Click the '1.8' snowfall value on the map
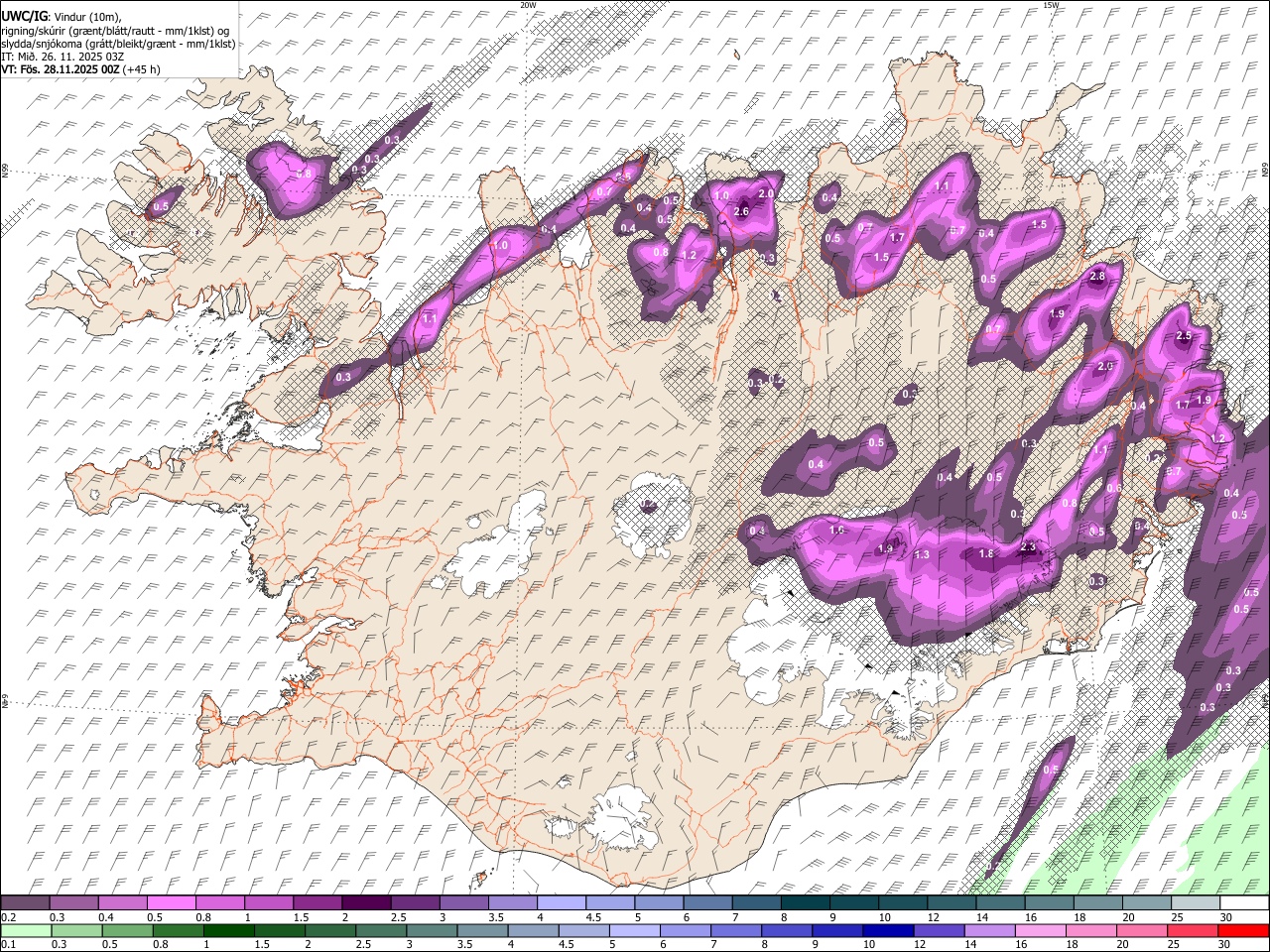This screenshot has width=1270, height=952. 986,554
